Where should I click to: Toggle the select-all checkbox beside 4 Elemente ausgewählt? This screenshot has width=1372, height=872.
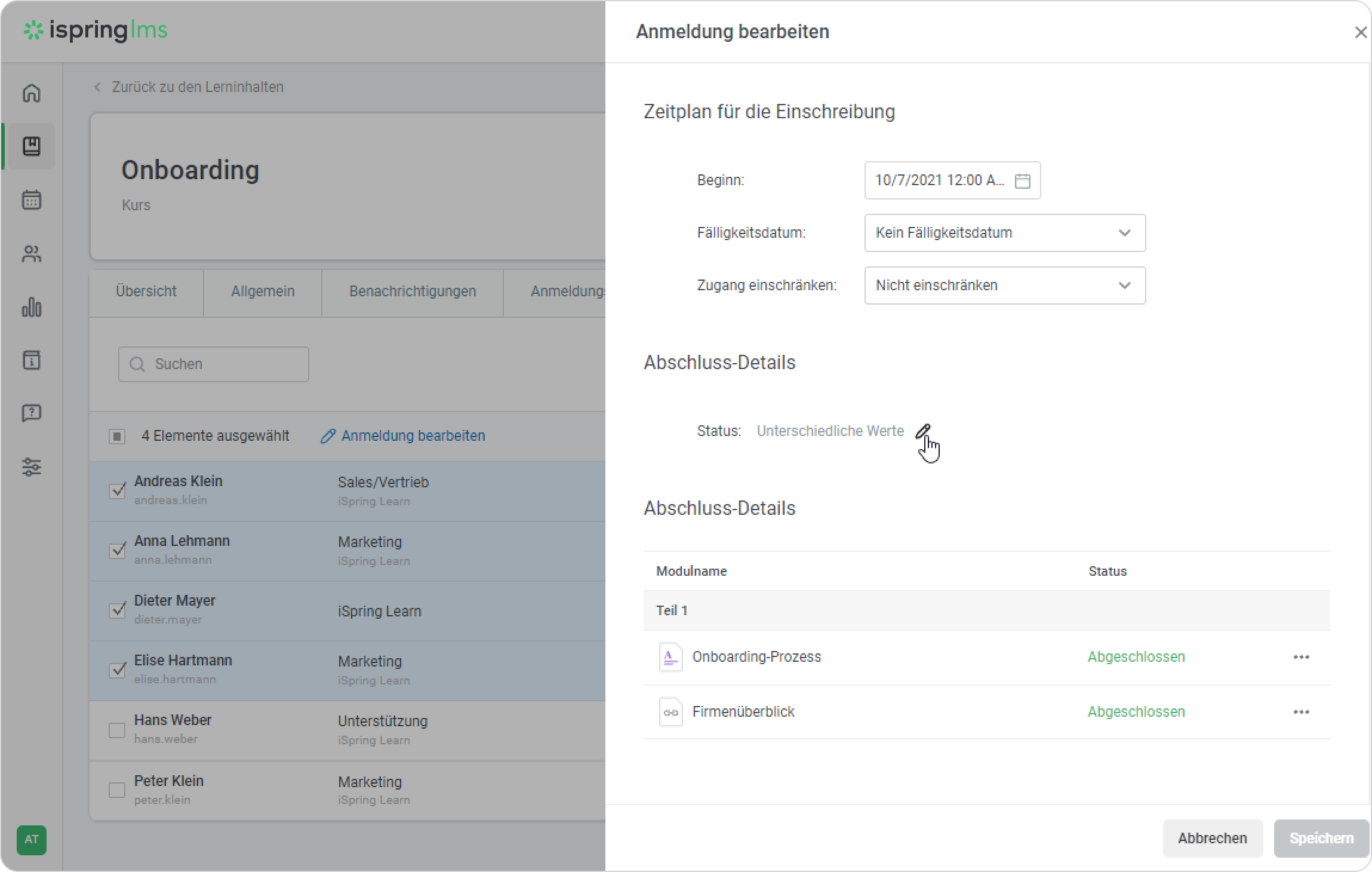click(x=117, y=437)
